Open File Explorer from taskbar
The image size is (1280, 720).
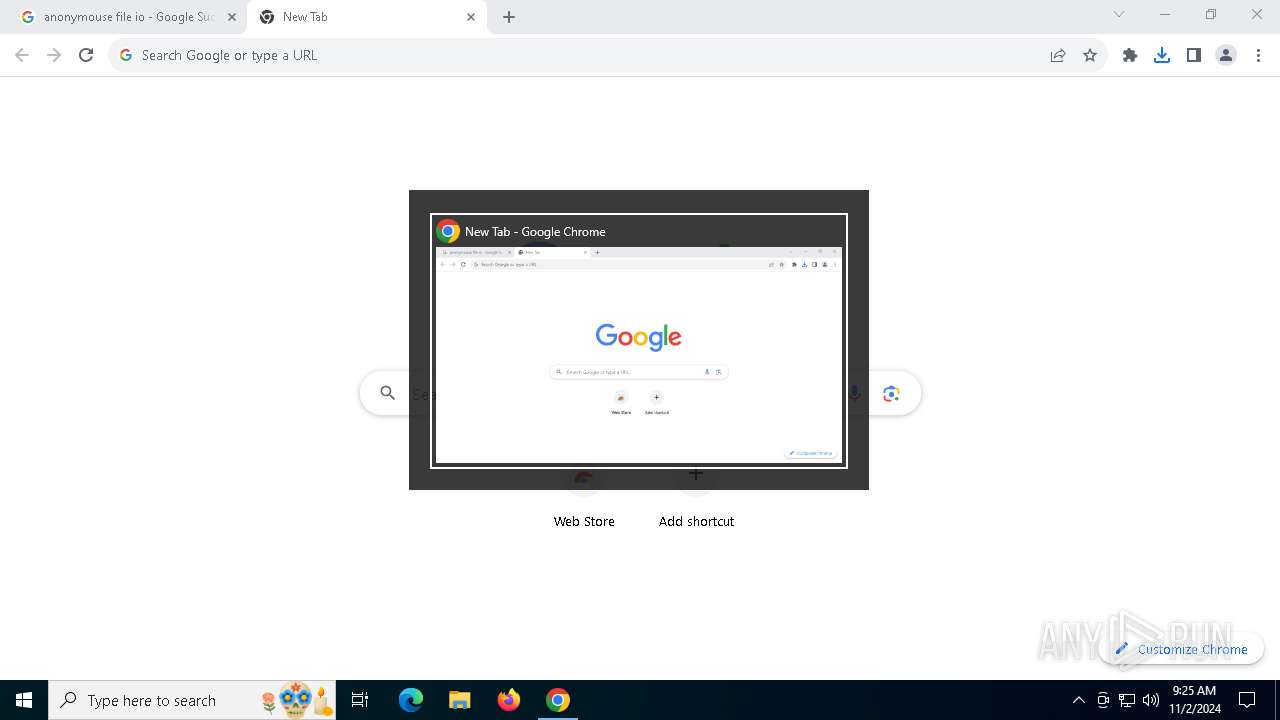tap(459, 700)
